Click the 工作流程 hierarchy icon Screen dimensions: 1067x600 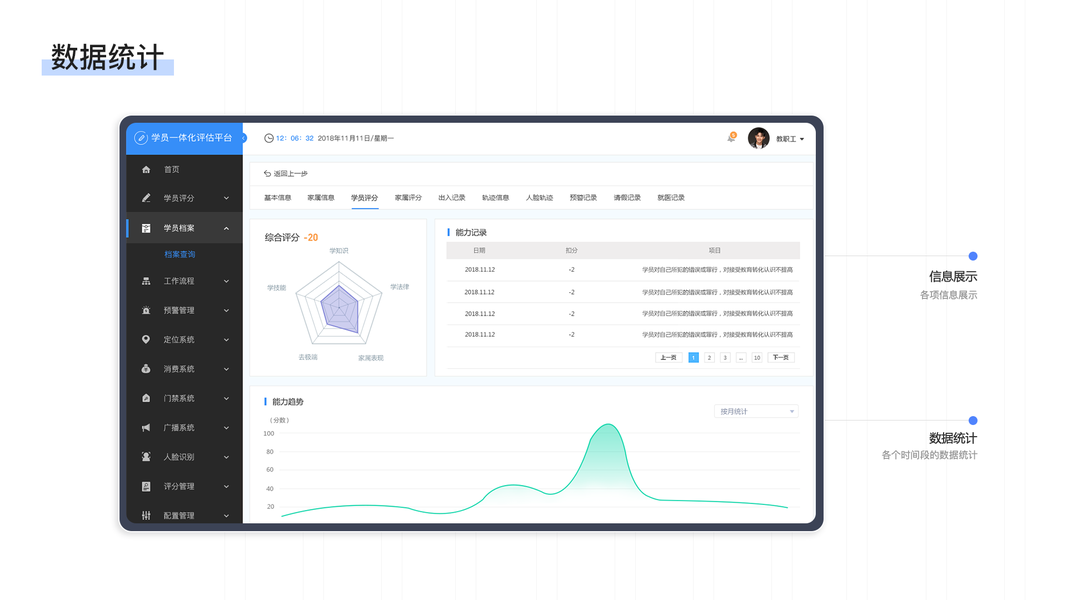click(x=146, y=281)
